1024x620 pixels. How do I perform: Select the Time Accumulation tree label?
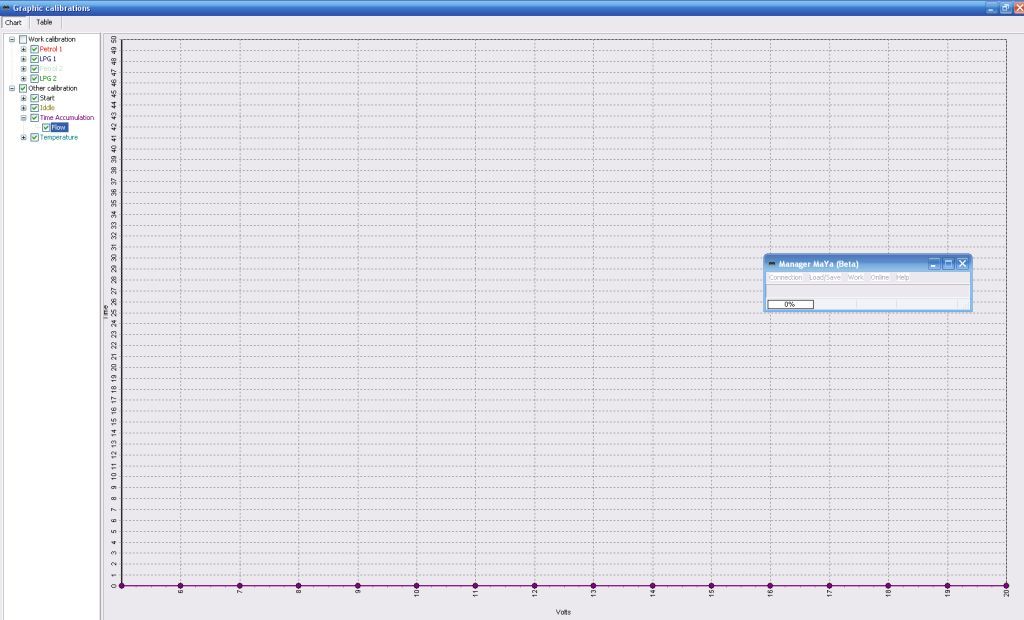[67, 118]
